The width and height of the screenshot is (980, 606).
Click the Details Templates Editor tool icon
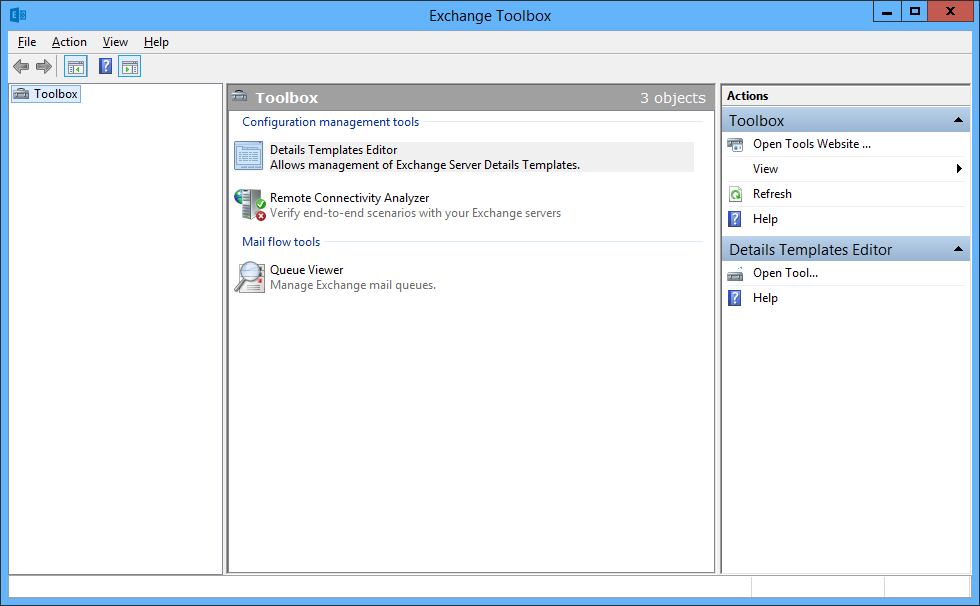coord(249,156)
